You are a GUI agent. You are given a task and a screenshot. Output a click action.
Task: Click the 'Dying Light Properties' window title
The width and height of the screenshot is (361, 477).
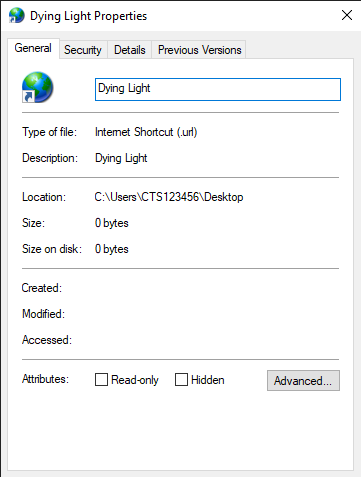point(88,16)
